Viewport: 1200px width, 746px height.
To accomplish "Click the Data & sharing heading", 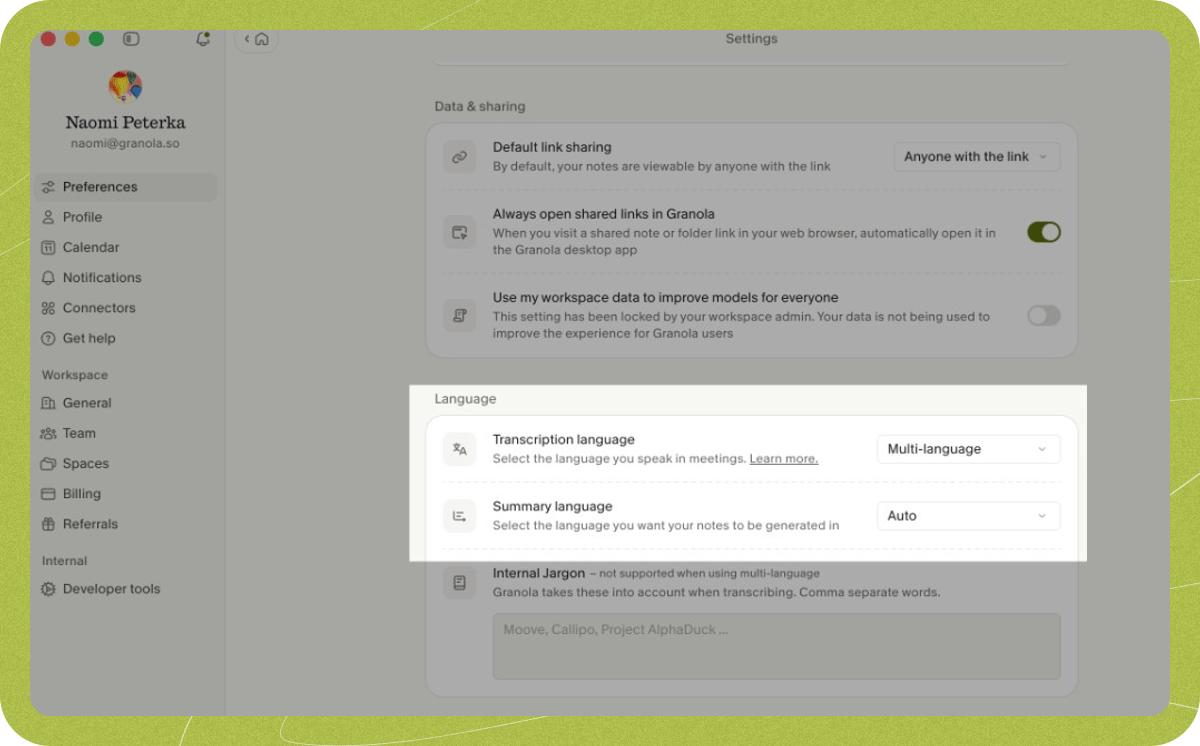I will coord(480,106).
